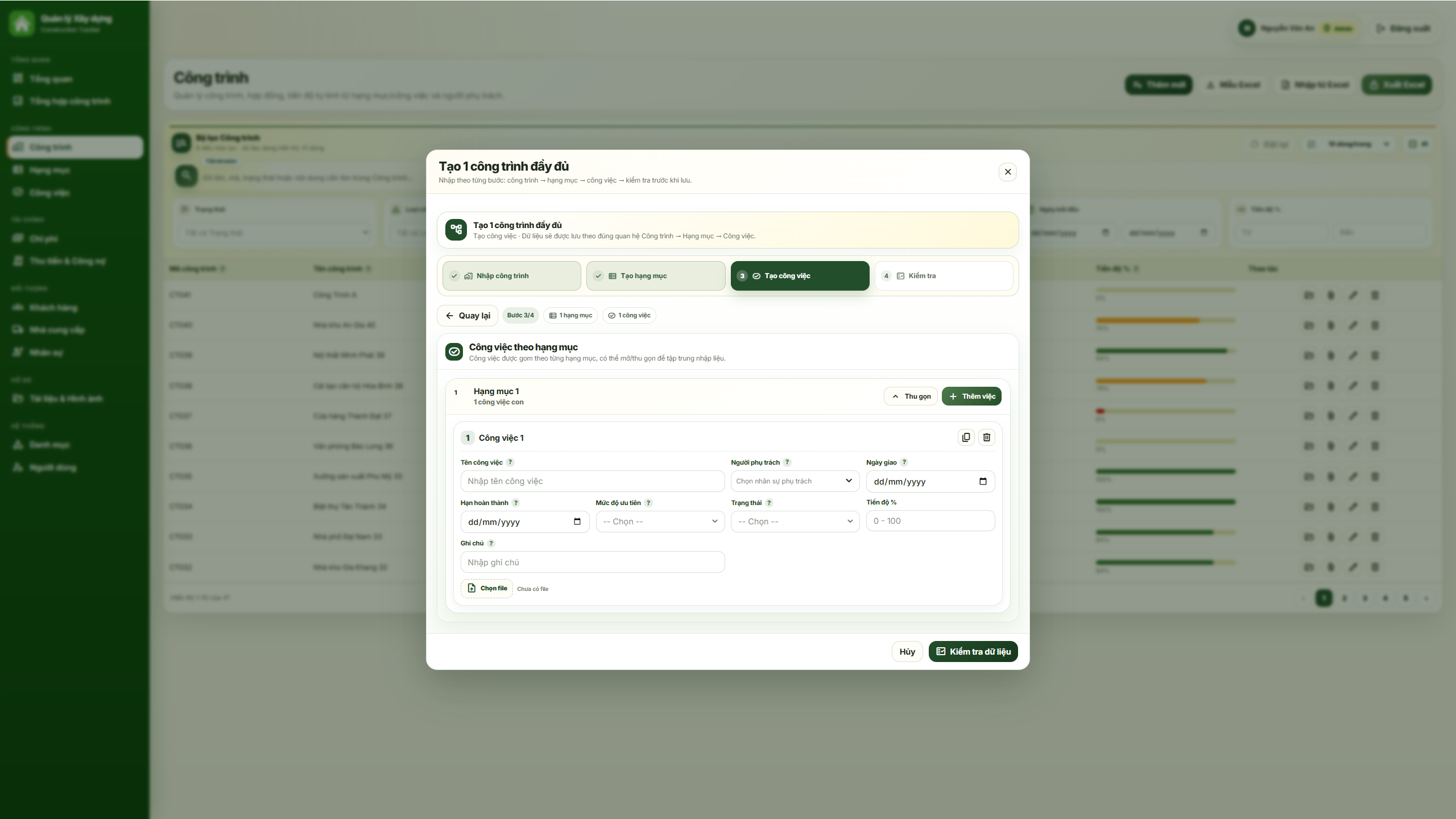Click the Kiểm tra dữ liệu button
Viewport: 1456px width, 819px height.
(973, 652)
